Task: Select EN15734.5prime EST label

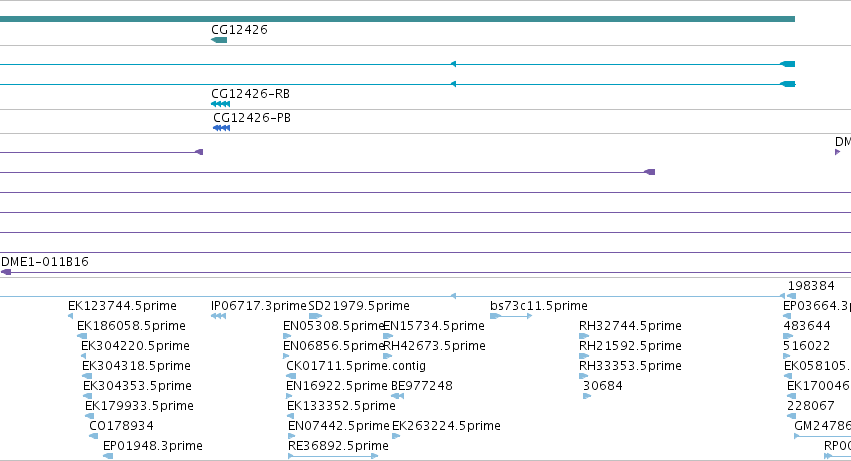Action: pos(434,326)
